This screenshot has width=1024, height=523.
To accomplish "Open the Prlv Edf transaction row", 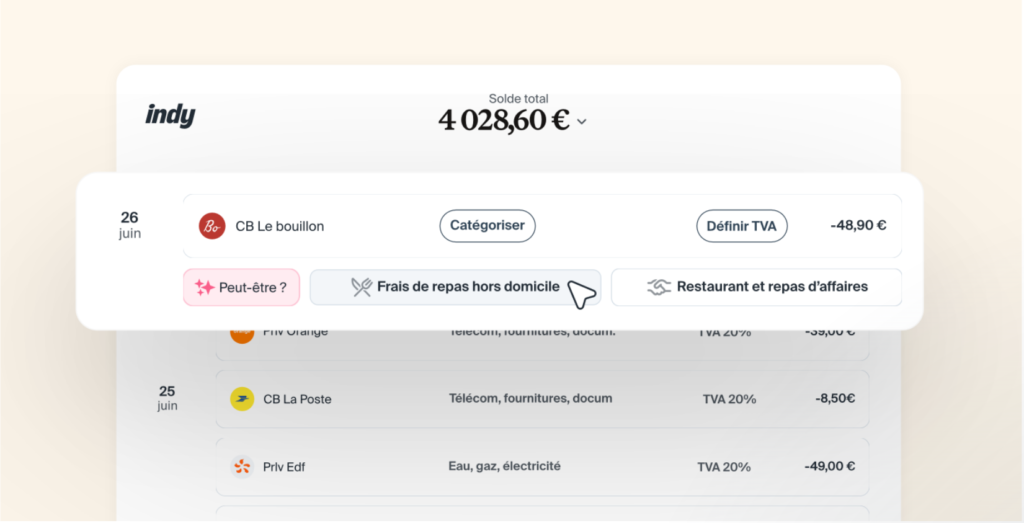I will tap(543, 467).
